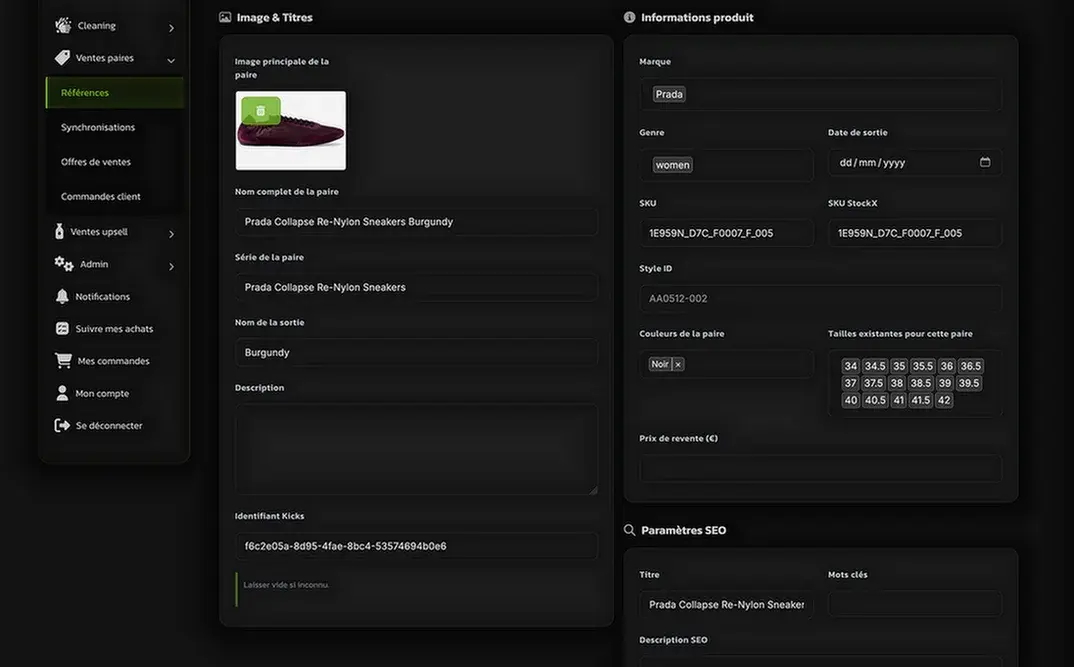
Task: Collapse the Ventes paires section
Action: [x=171, y=60]
